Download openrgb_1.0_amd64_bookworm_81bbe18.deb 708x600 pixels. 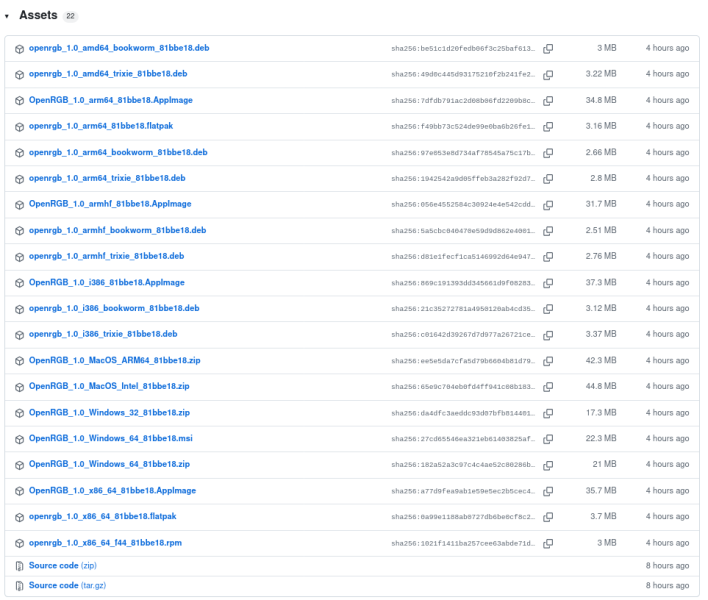(x=119, y=48)
